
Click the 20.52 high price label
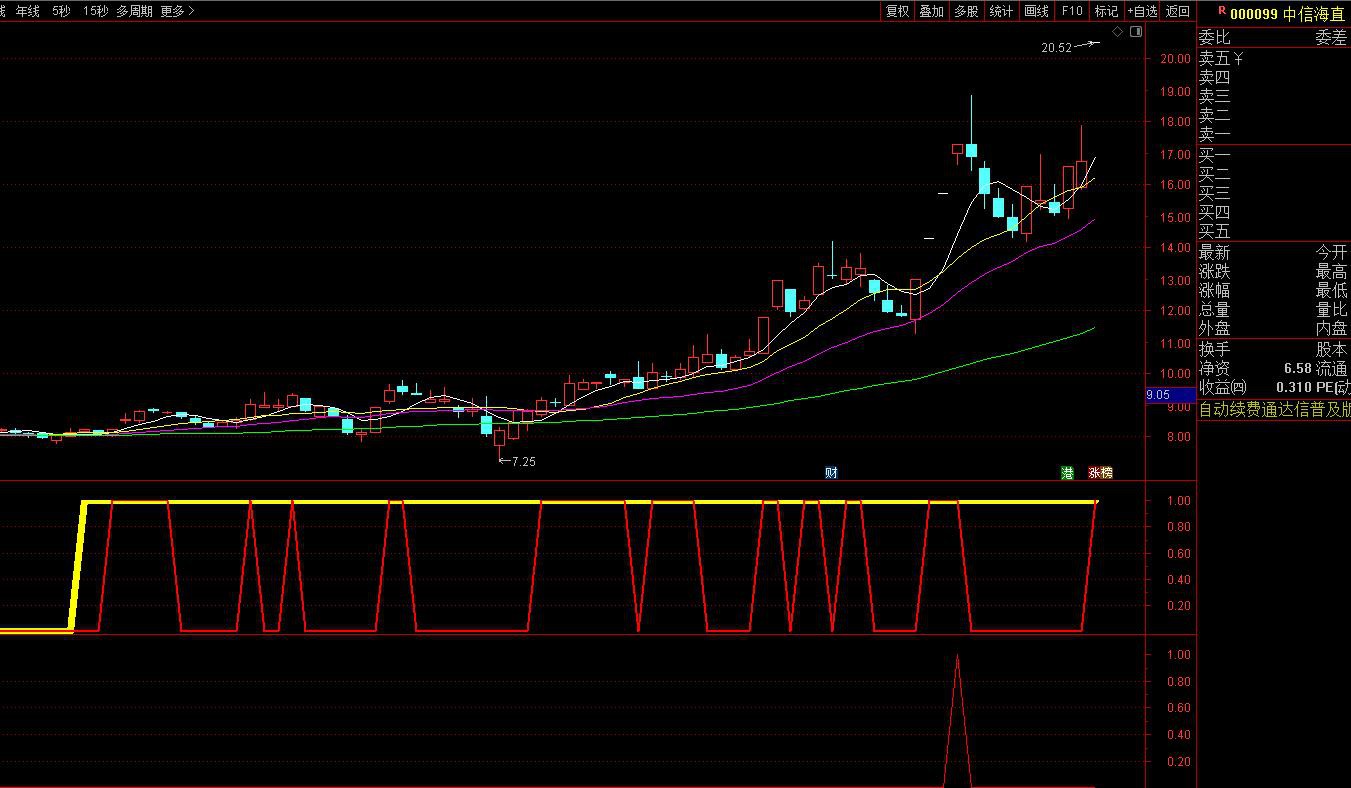(1056, 47)
